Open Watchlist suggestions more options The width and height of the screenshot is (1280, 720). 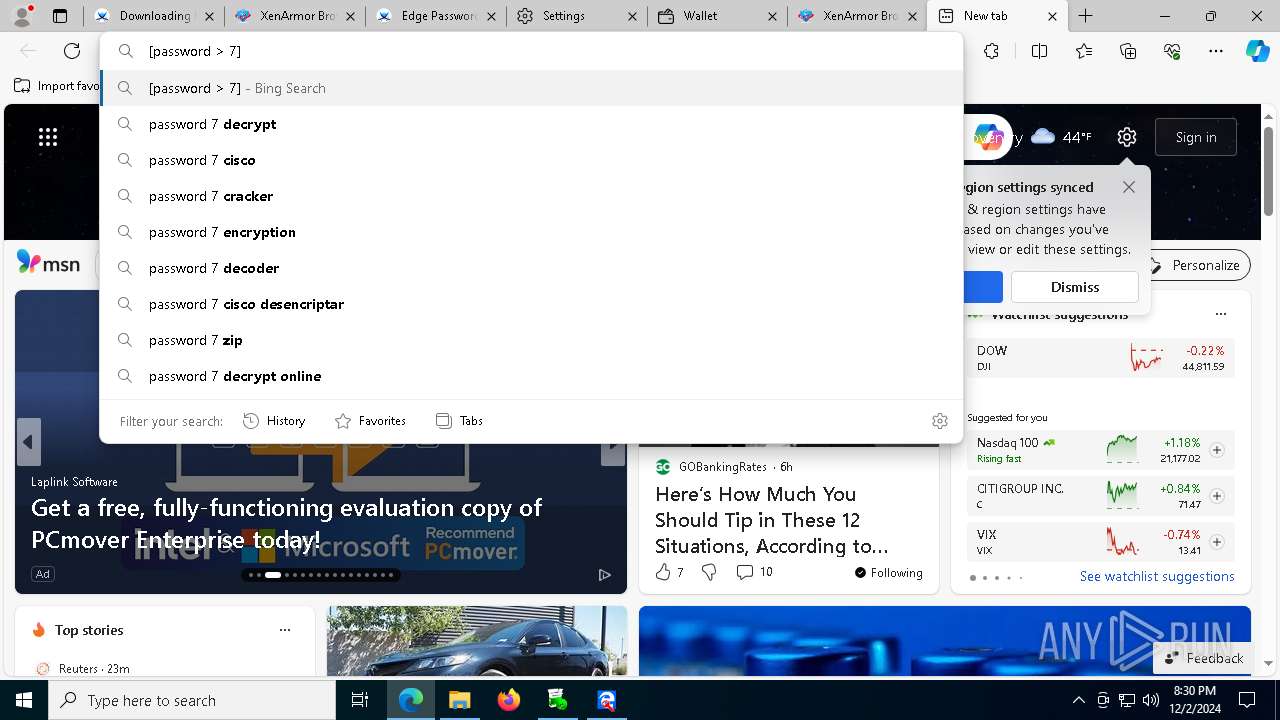click(x=1220, y=314)
